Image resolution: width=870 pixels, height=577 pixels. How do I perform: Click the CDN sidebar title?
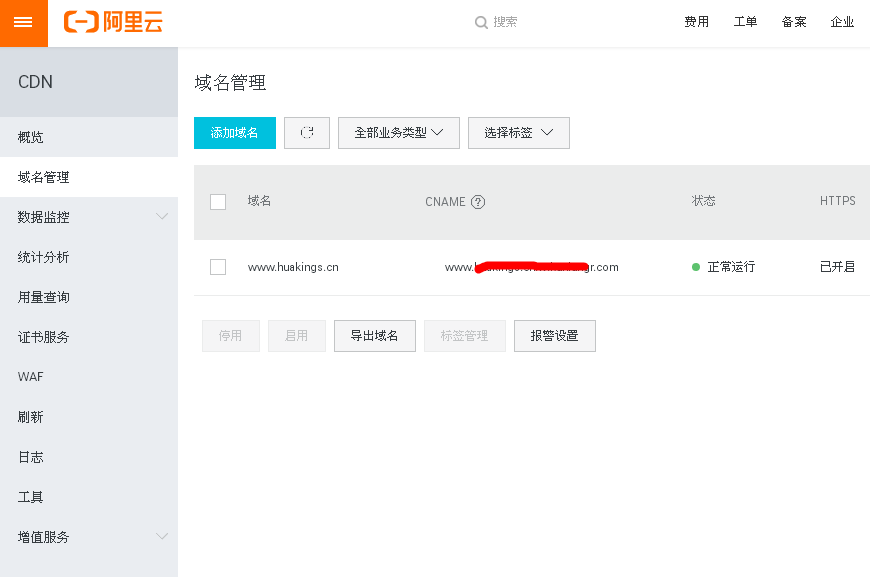point(36,82)
